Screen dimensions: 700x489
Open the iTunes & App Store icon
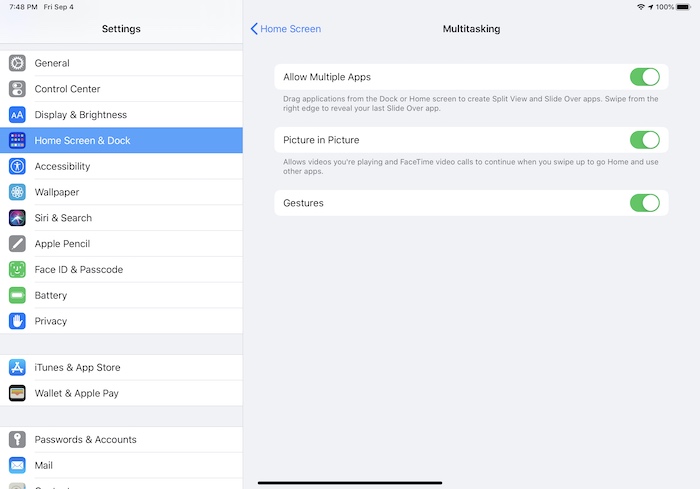(17, 368)
